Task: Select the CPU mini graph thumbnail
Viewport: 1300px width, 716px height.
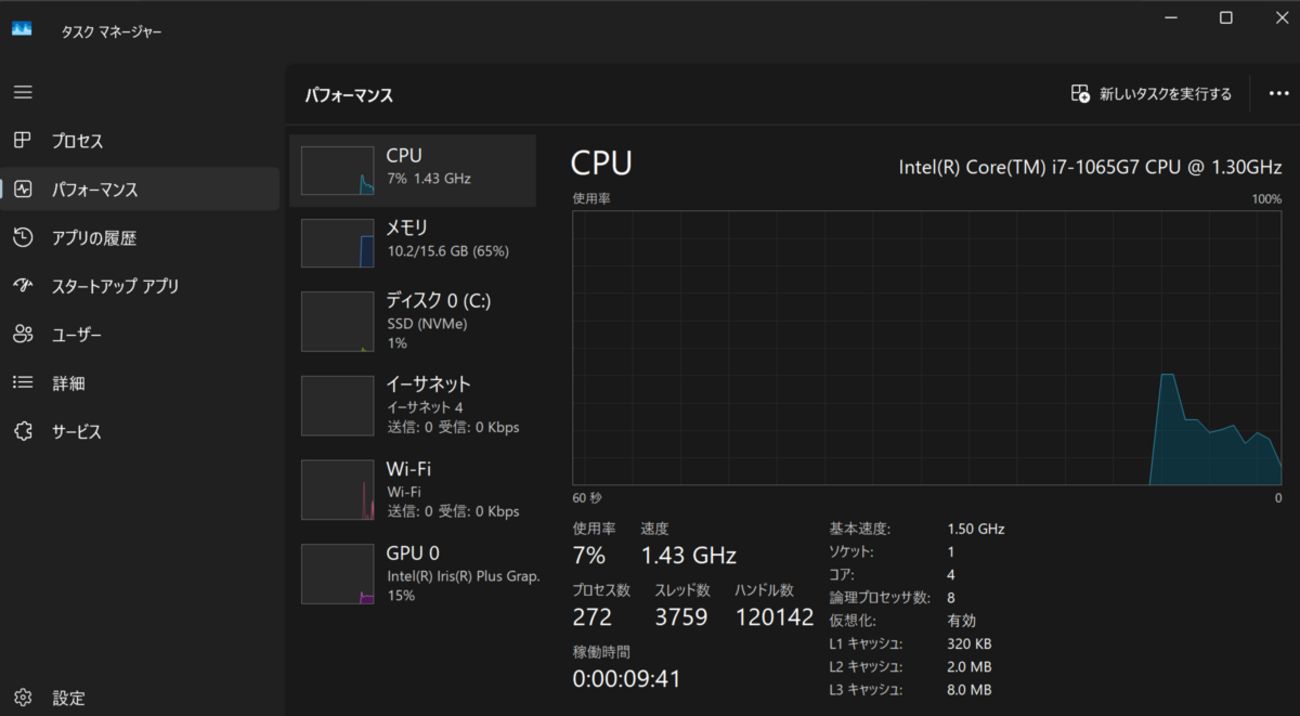Action: 337,171
